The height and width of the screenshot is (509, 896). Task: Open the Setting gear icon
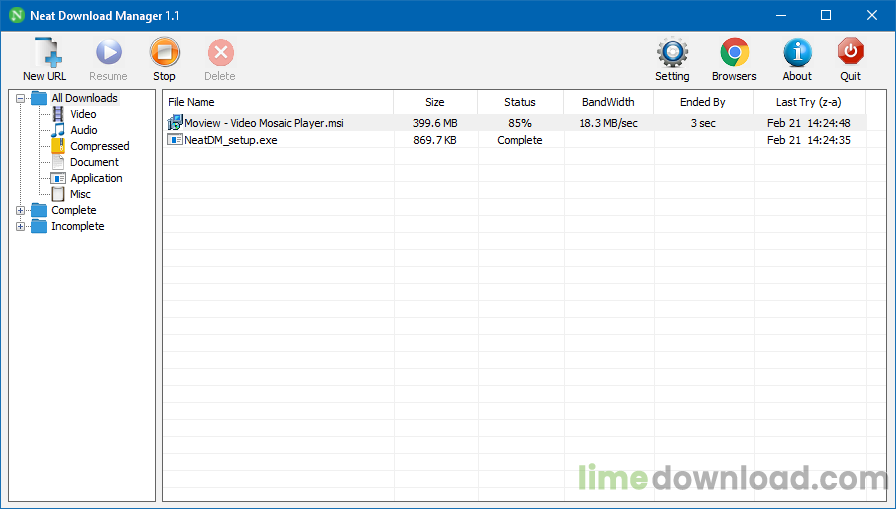(672, 53)
